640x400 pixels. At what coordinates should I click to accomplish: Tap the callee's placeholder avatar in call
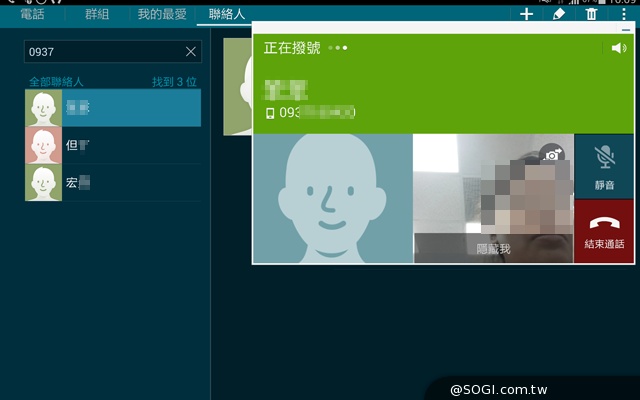coord(333,198)
